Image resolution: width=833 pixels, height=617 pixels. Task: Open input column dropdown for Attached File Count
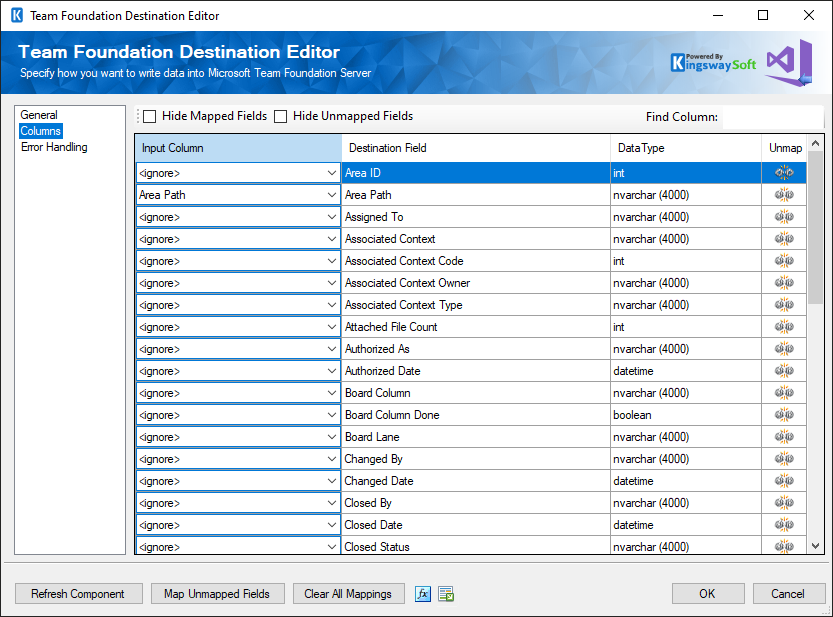pyautogui.click(x=332, y=327)
